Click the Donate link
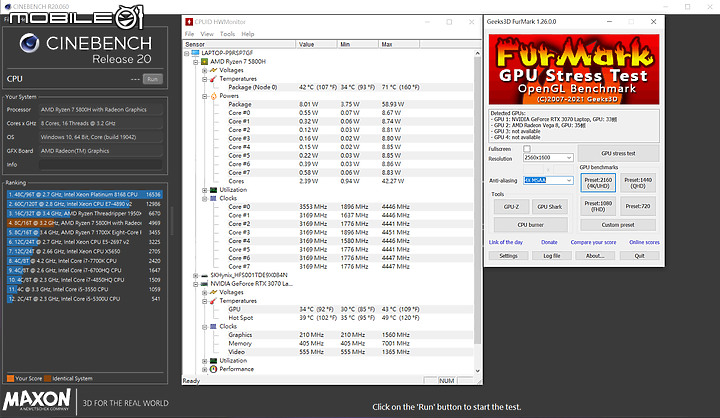 [549, 242]
